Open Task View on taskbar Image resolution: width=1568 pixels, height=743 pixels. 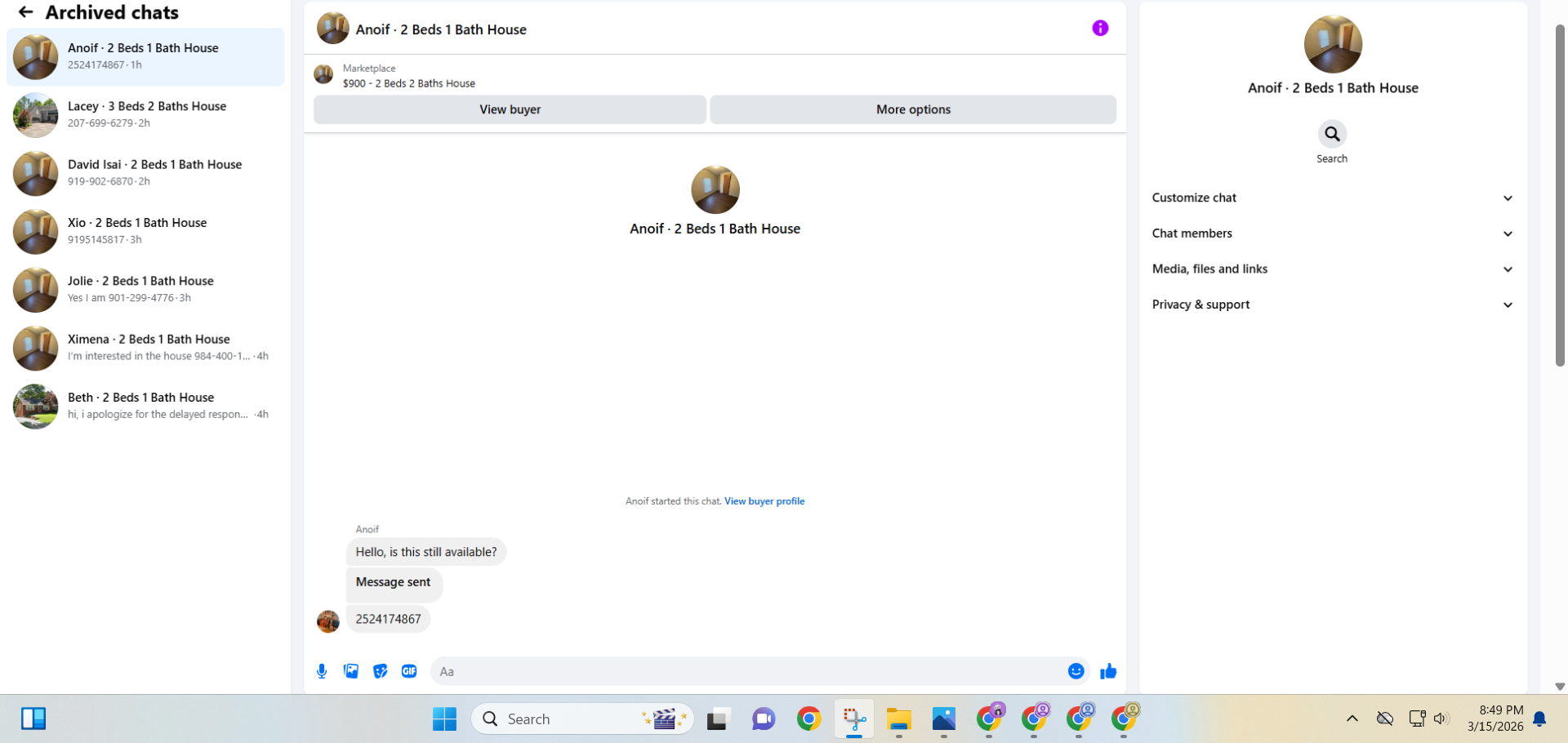(x=717, y=719)
